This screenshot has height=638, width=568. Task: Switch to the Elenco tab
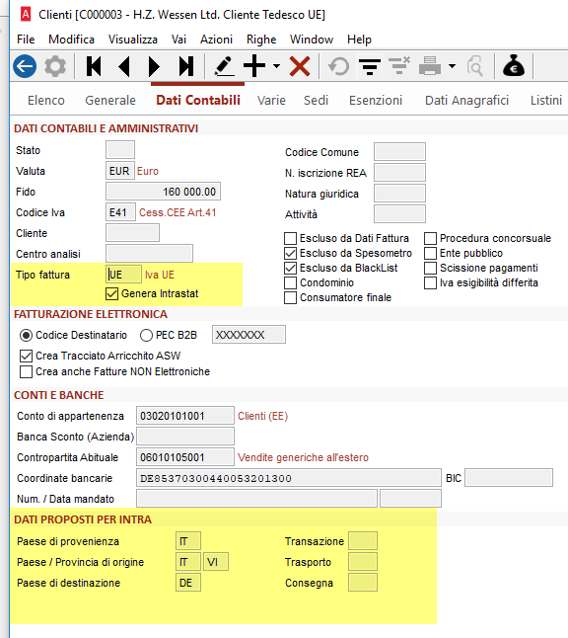46,100
